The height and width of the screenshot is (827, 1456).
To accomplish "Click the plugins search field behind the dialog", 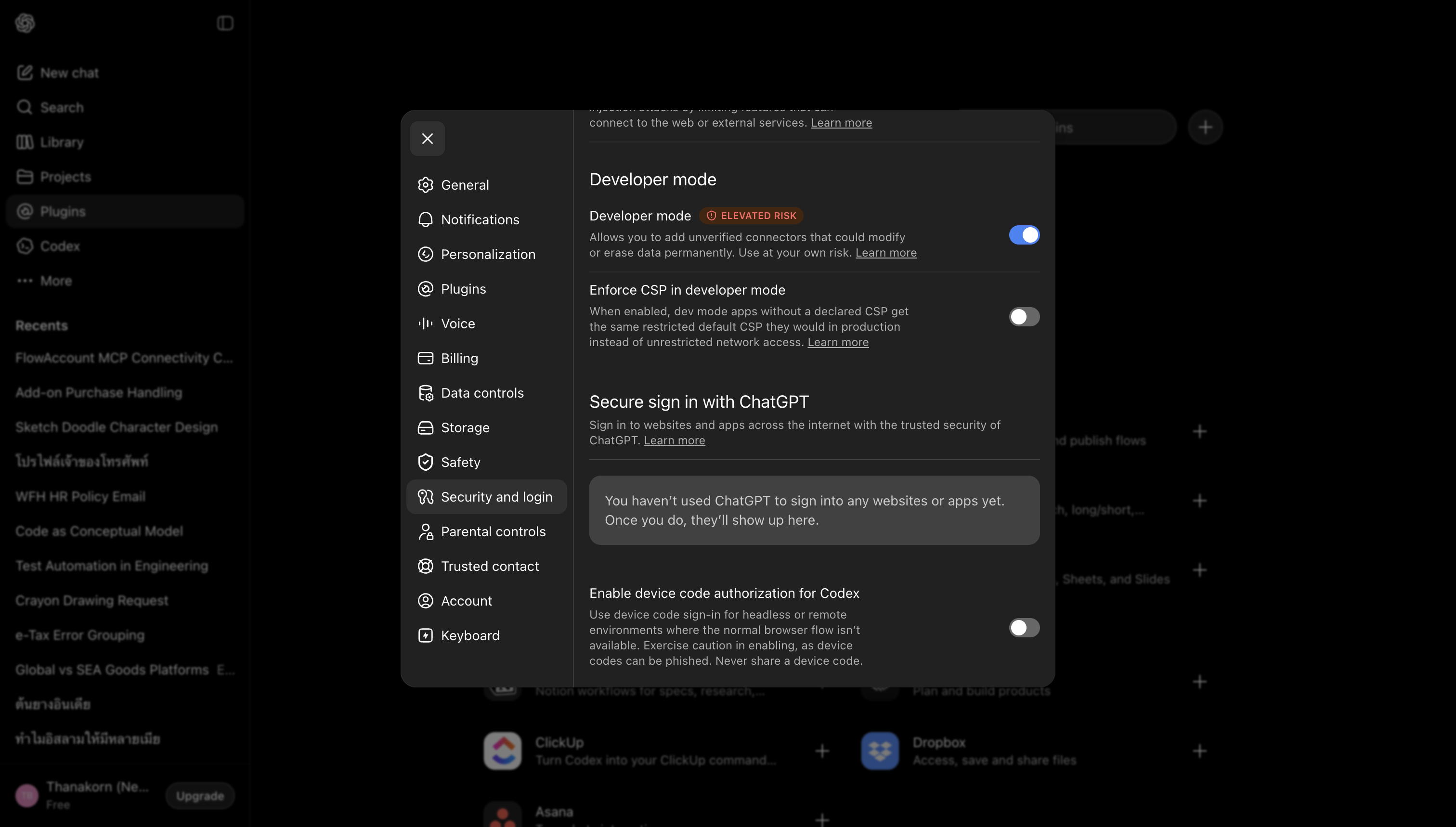I will (x=1115, y=127).
